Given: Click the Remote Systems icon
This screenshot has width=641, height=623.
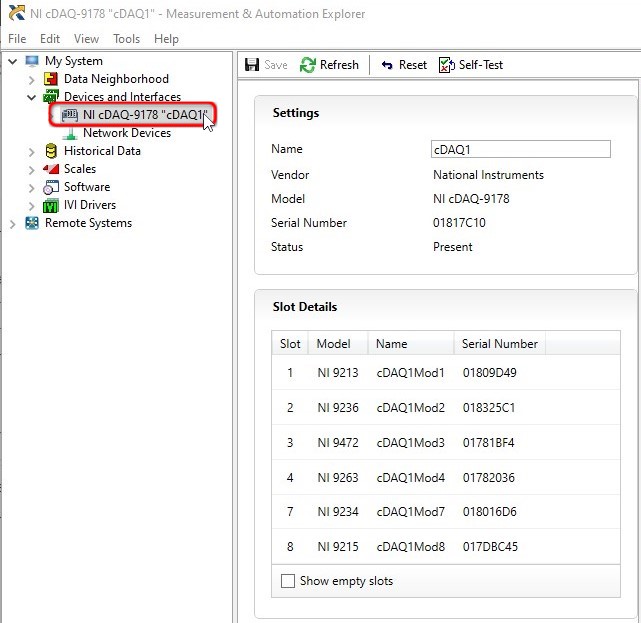Looking at the screenshot, I should [x=32, y=223].
